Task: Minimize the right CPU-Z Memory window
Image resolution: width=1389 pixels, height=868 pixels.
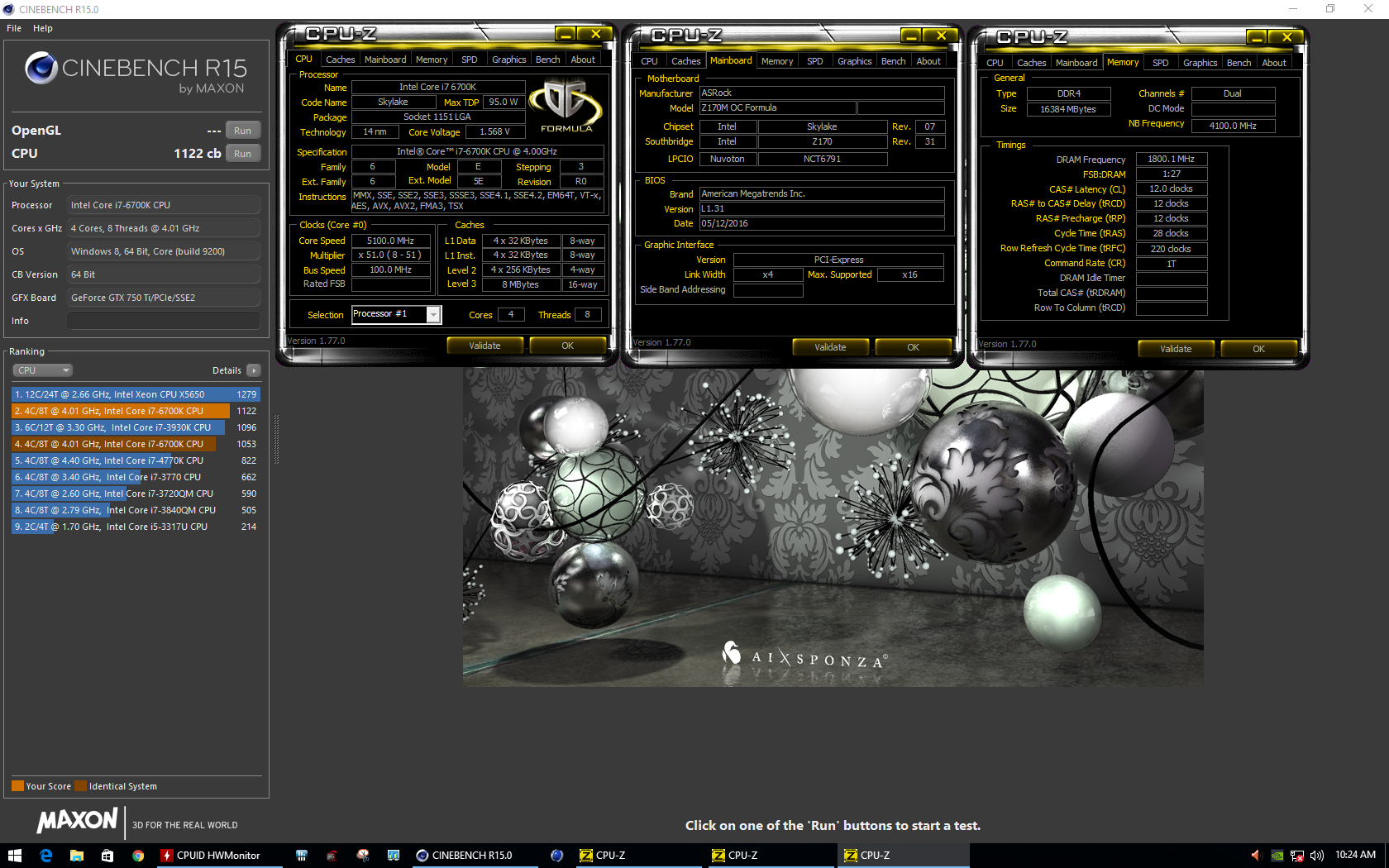Action: (x=1257, y=37)
